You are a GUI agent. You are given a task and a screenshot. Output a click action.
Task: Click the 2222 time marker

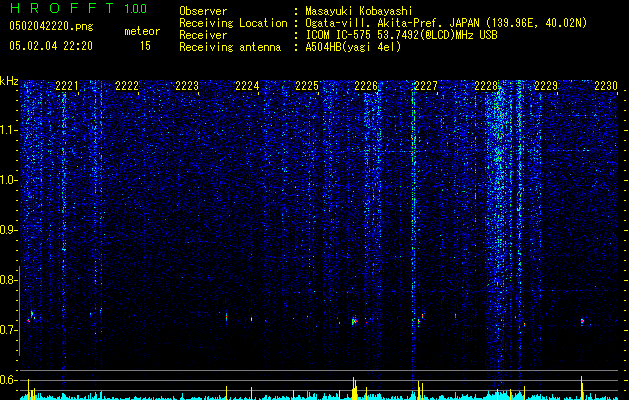(x=127, y=86)
